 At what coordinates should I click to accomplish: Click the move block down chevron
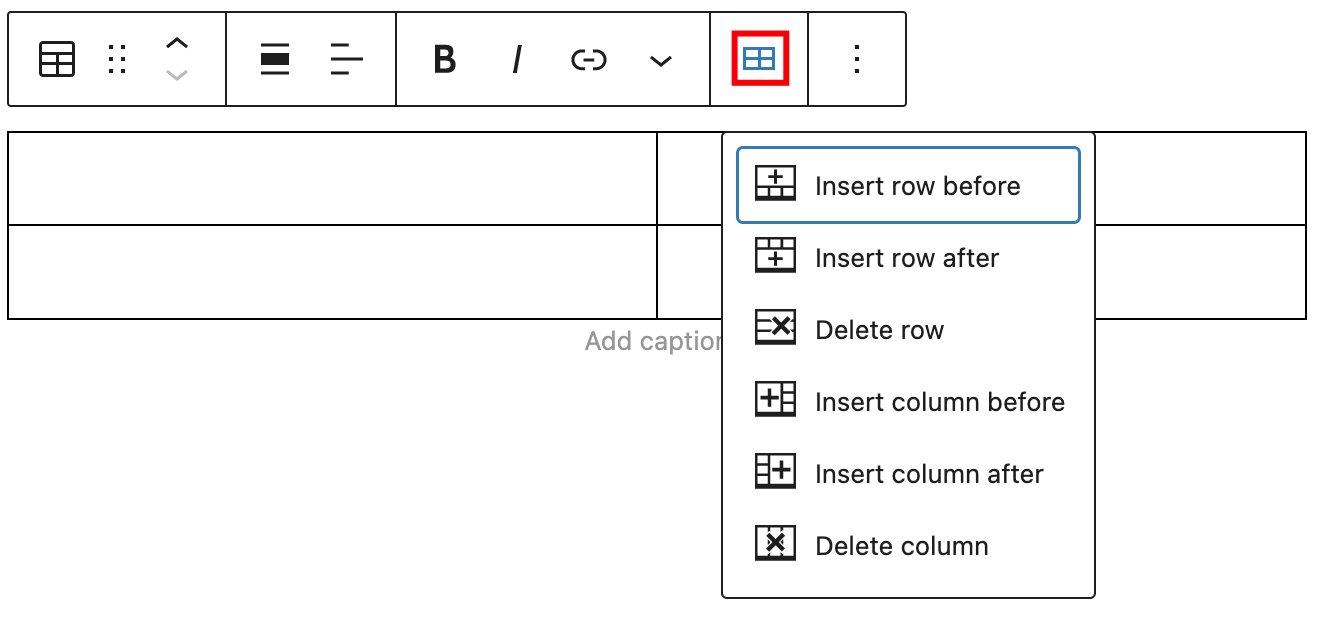(x=177, y=73)
